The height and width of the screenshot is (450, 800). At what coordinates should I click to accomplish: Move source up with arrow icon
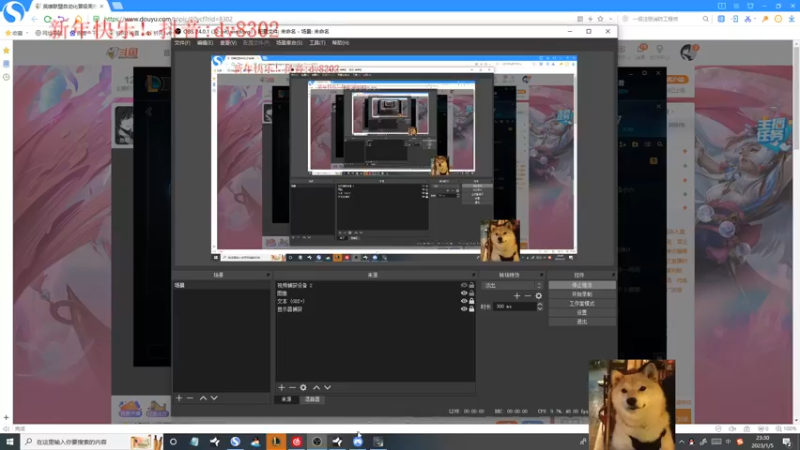tap(316, 387)
